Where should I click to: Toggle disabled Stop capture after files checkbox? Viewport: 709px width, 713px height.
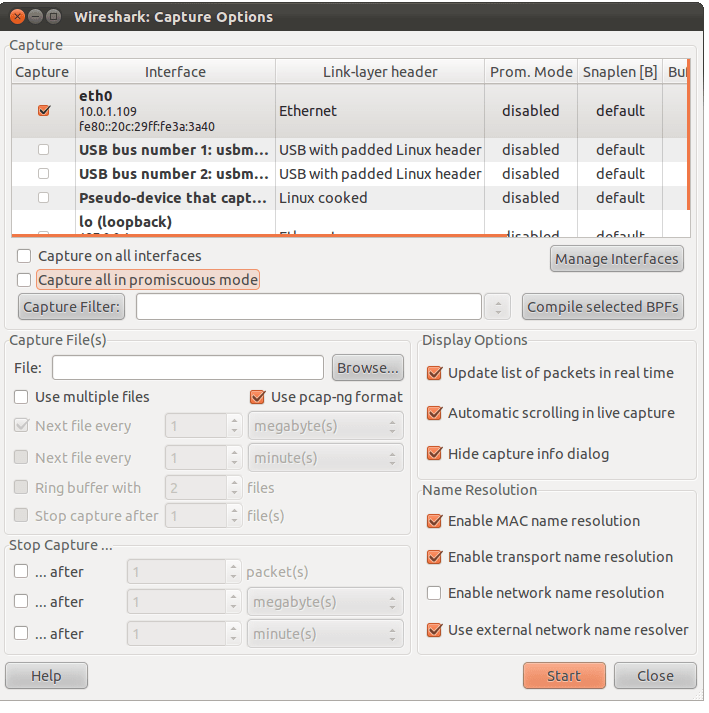point(21,515)
